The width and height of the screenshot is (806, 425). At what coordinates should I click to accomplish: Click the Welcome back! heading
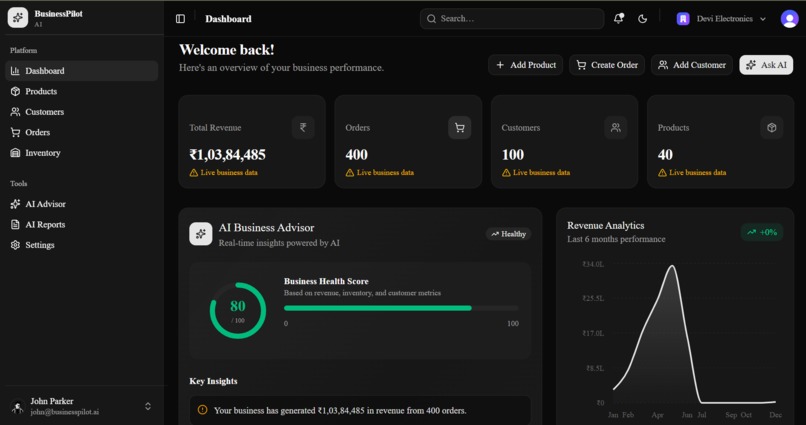[x=227, y=50]
